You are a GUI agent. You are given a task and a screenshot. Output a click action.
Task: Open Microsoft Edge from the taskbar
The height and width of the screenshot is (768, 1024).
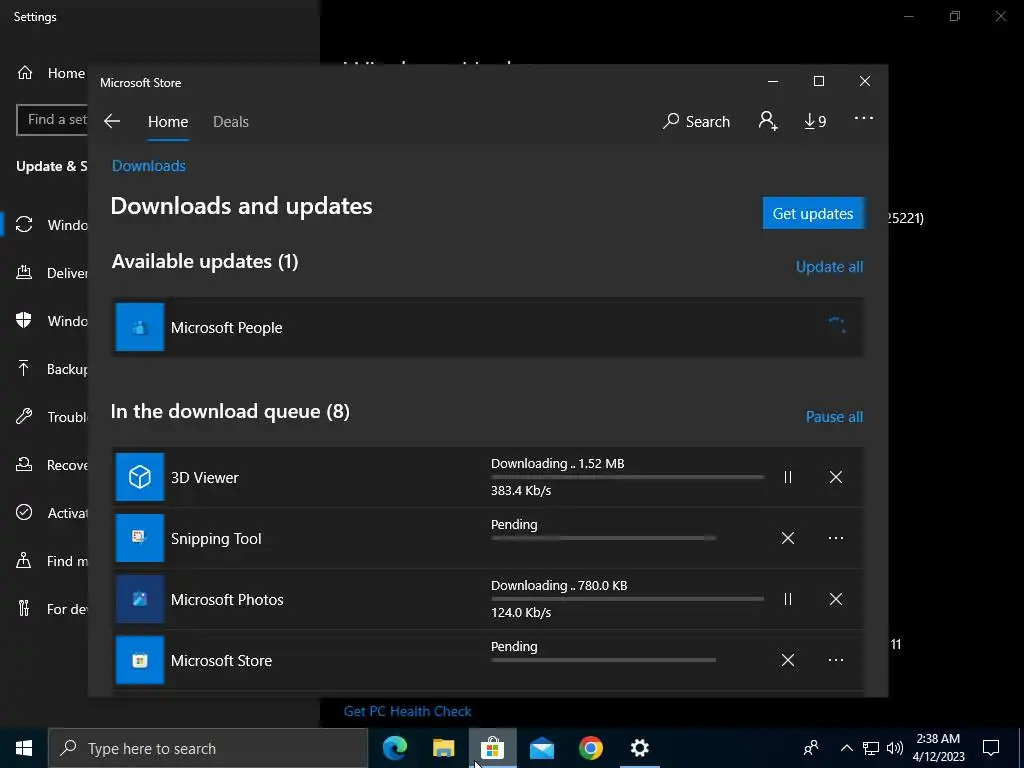[x=394, y=748]
